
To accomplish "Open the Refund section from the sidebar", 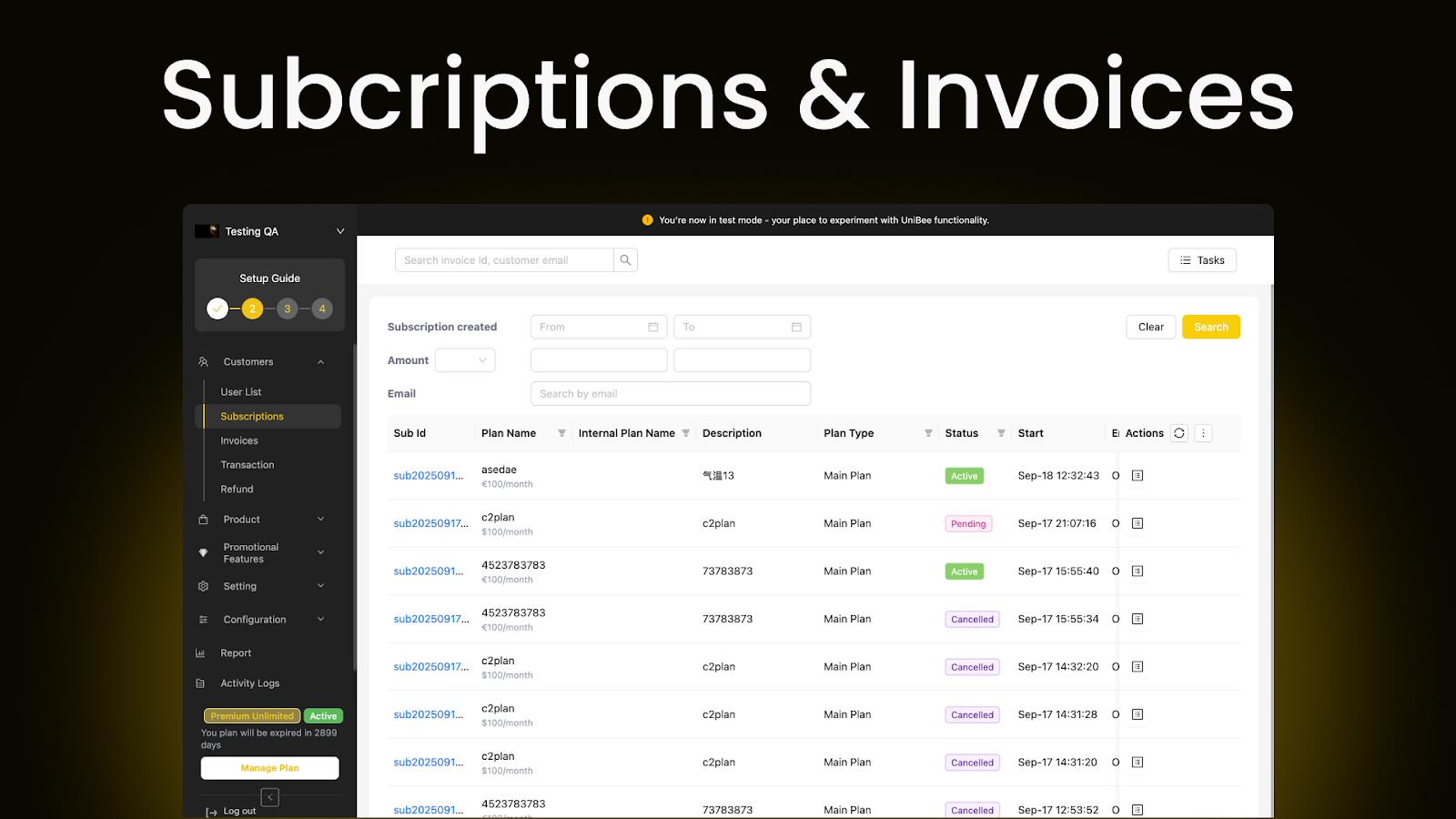I will (236, 489).
